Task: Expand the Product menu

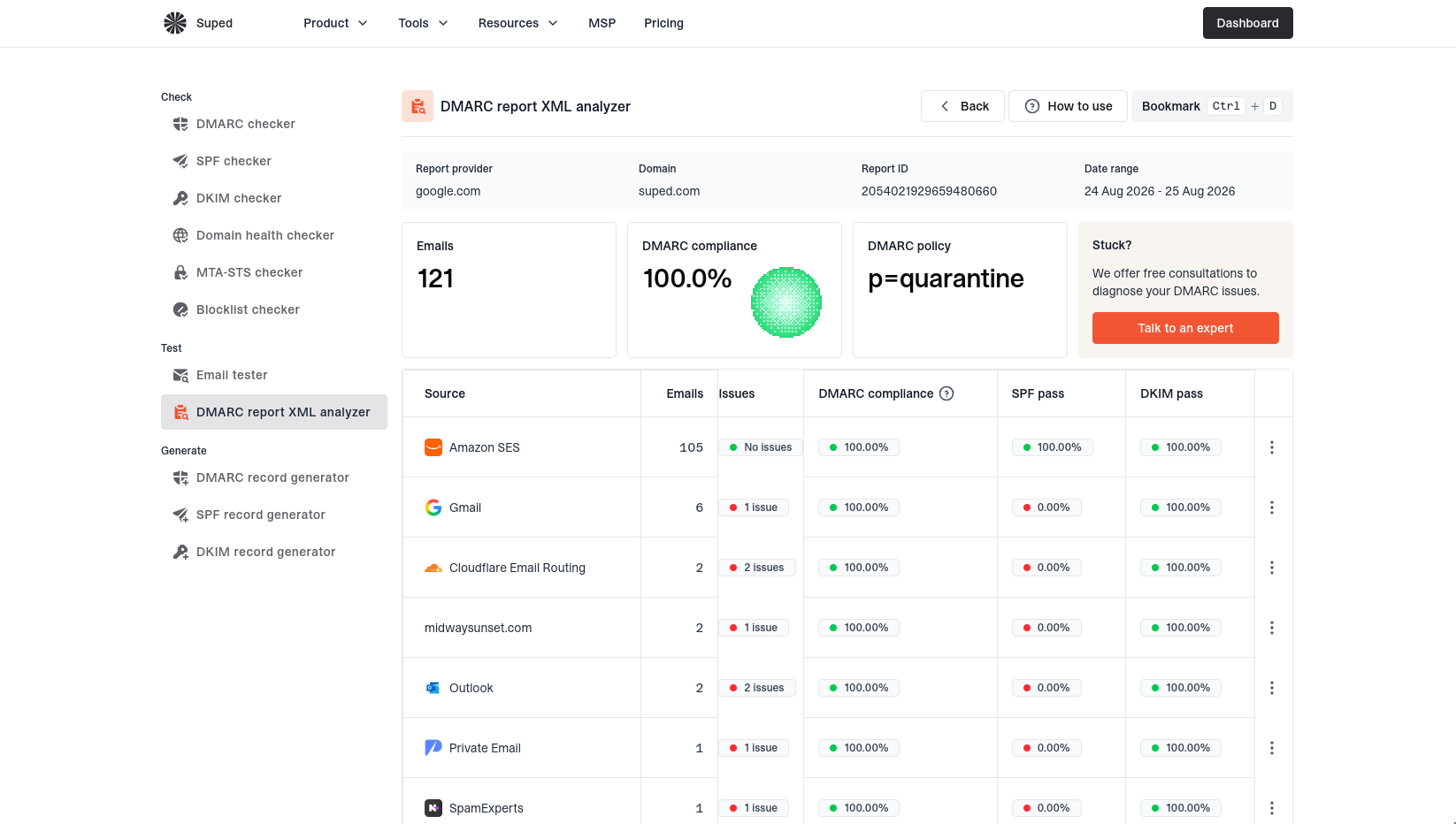Action: [335, 23]
